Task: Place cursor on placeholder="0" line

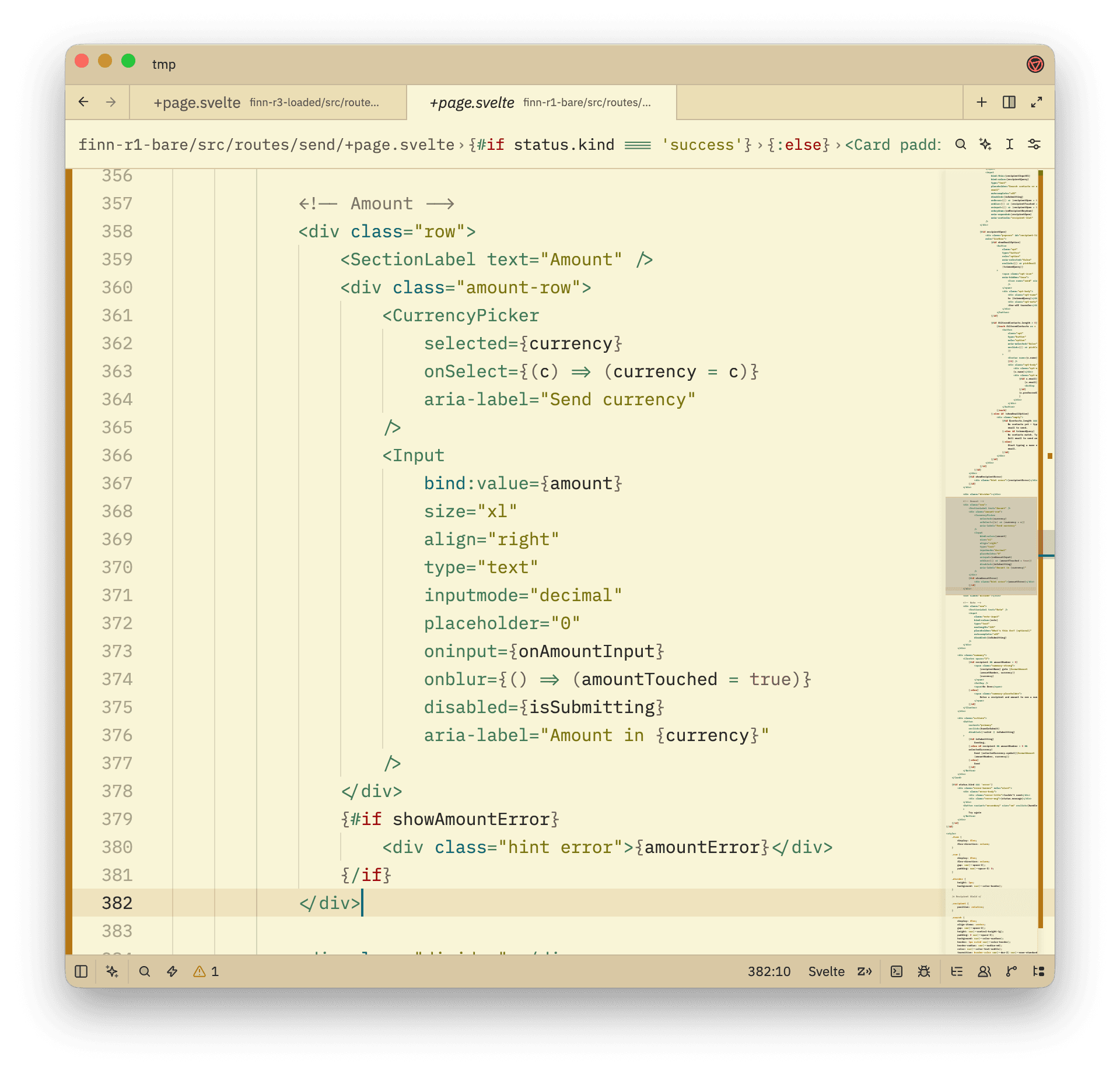Action: (502, 623)
